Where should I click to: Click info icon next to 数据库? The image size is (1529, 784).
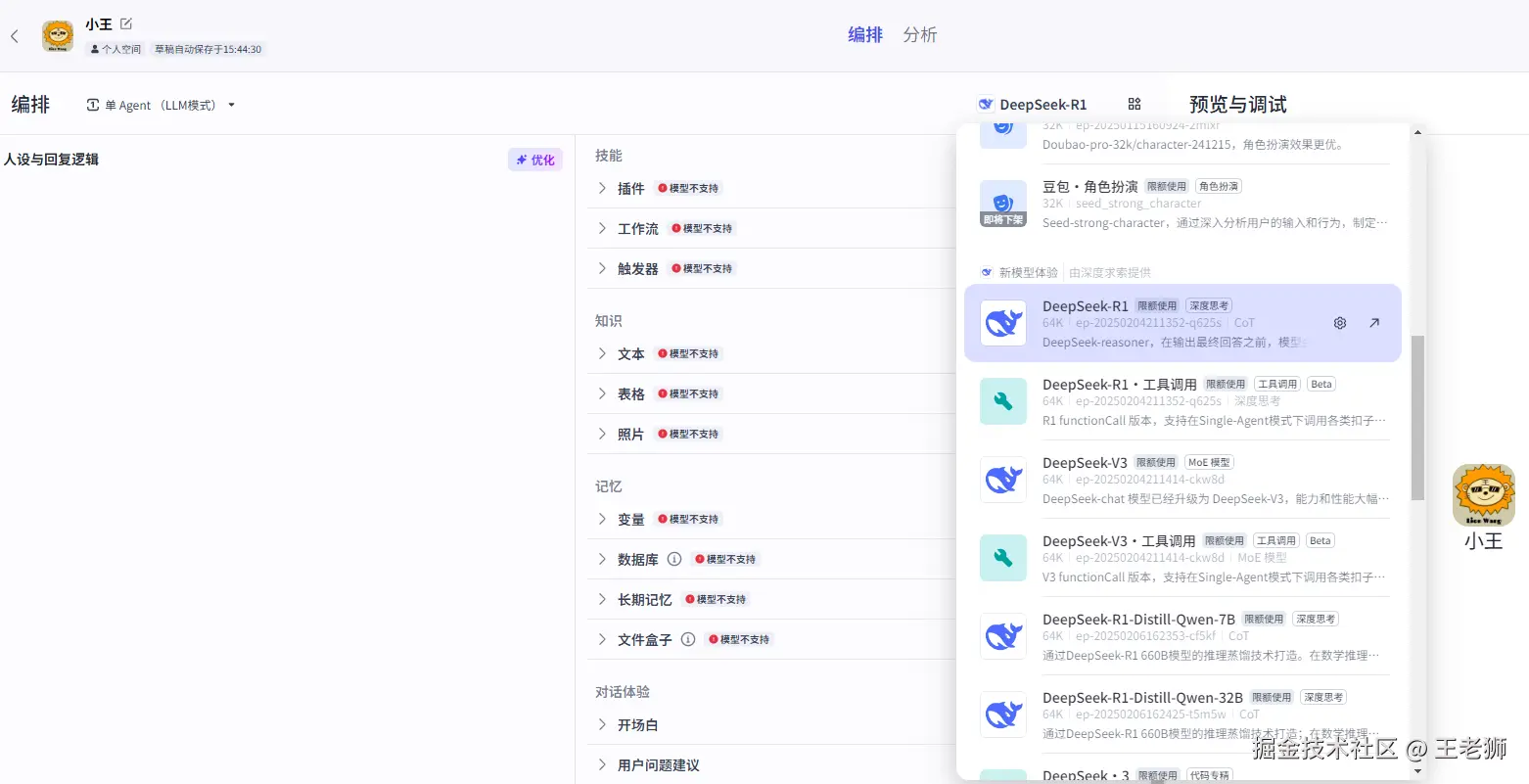(674, 559)
